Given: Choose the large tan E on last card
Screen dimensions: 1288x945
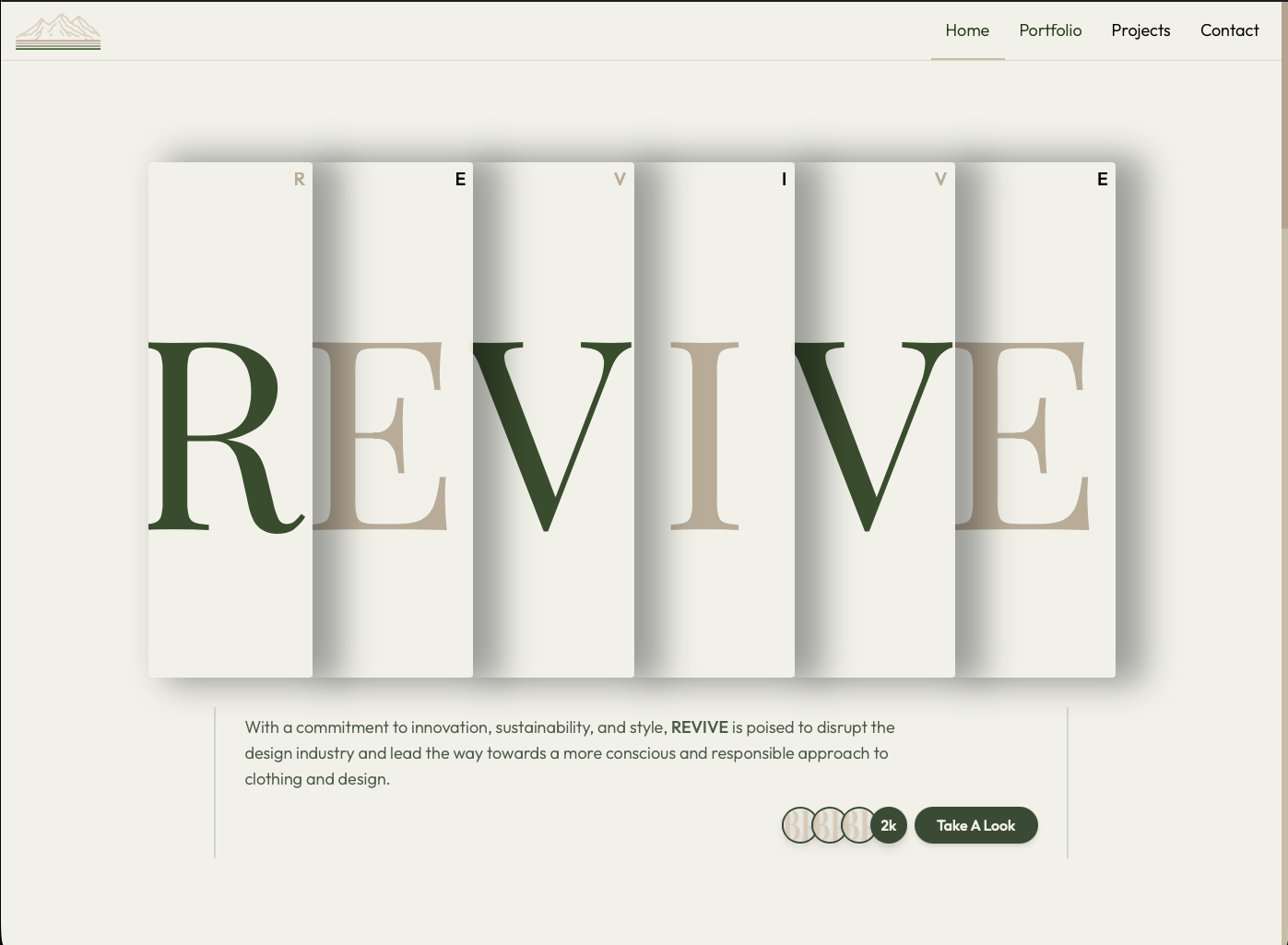Looking at the screenshot, I should (x=1028, y=436).
